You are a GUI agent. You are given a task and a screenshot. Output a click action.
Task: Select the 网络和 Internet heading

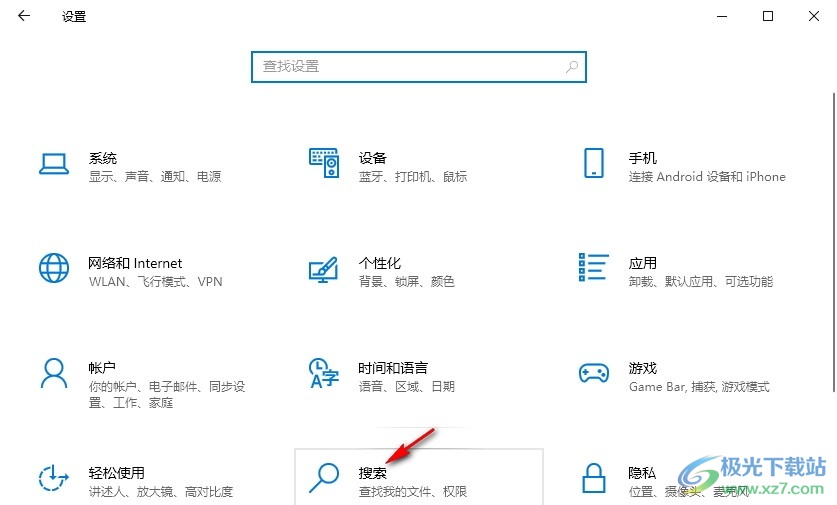[135, 263]
